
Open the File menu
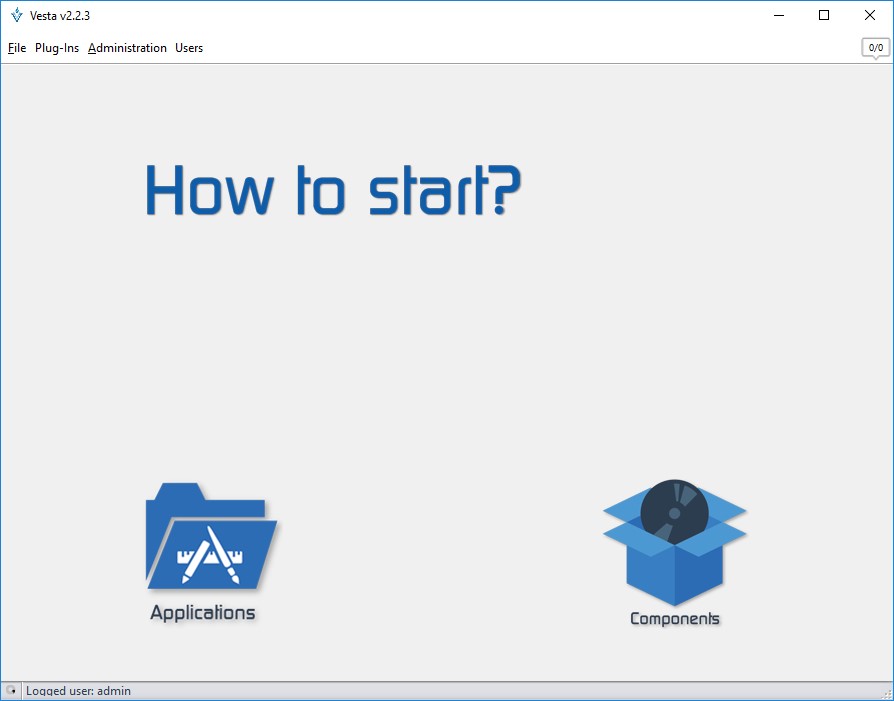coord(17,48)
